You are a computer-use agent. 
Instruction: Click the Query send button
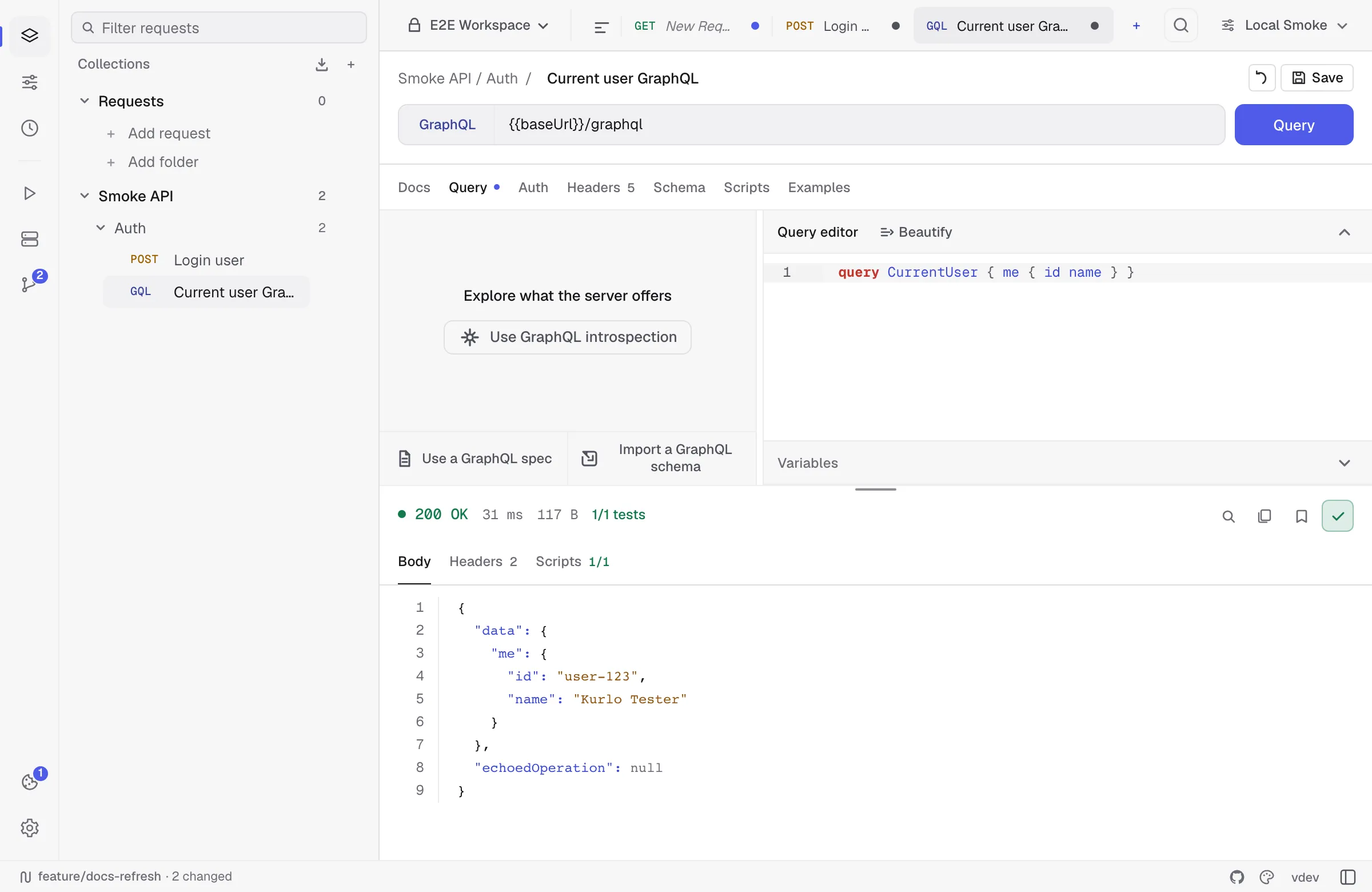click(1293, 125)
